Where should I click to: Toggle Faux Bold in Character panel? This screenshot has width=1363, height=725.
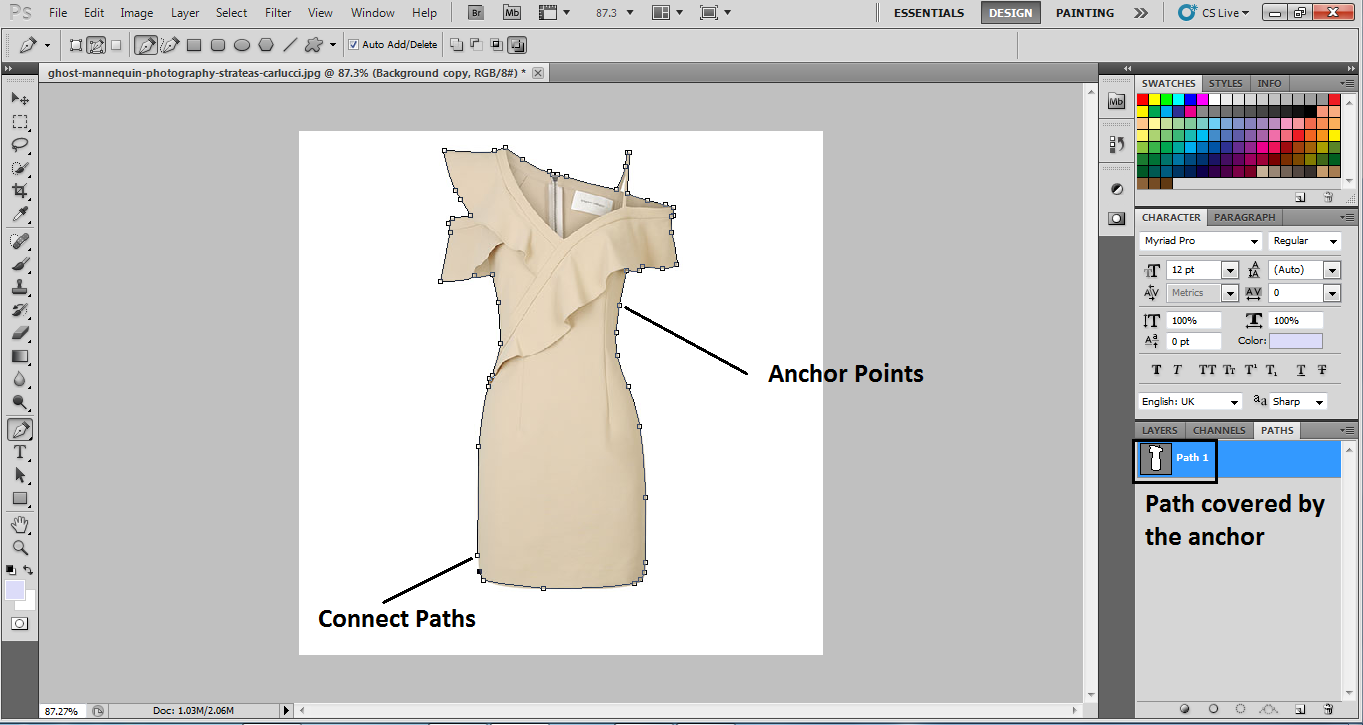[1157, 370]
